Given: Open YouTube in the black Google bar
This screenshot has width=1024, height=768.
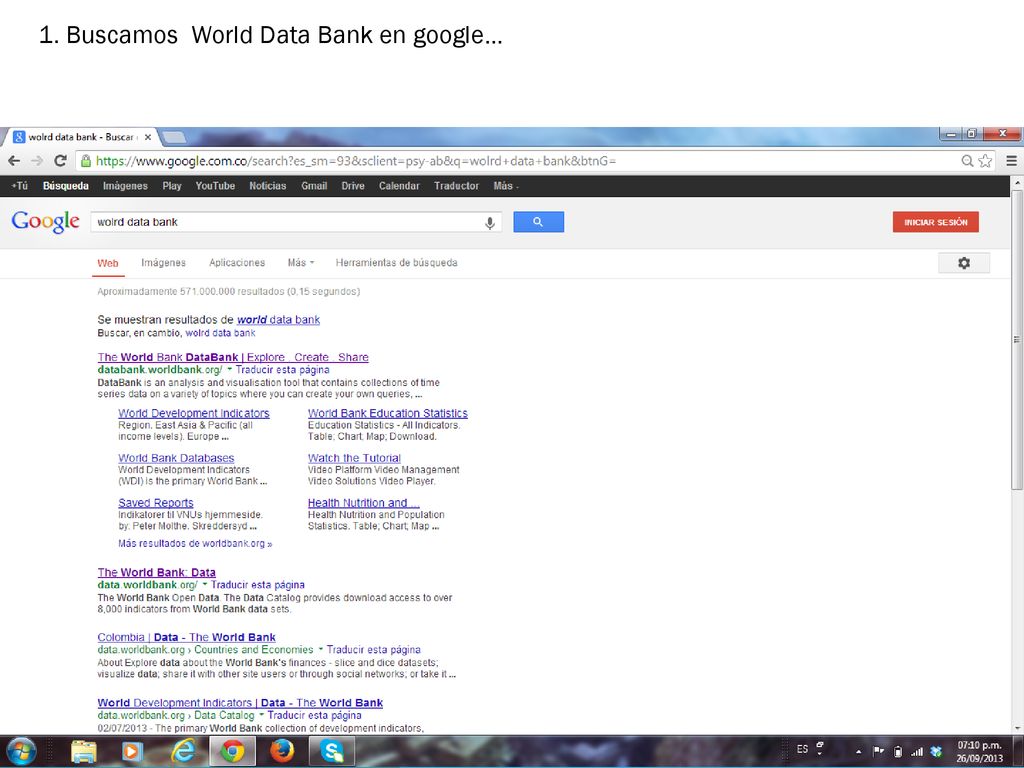Looking at the screenshot, I should coord(215,186).
